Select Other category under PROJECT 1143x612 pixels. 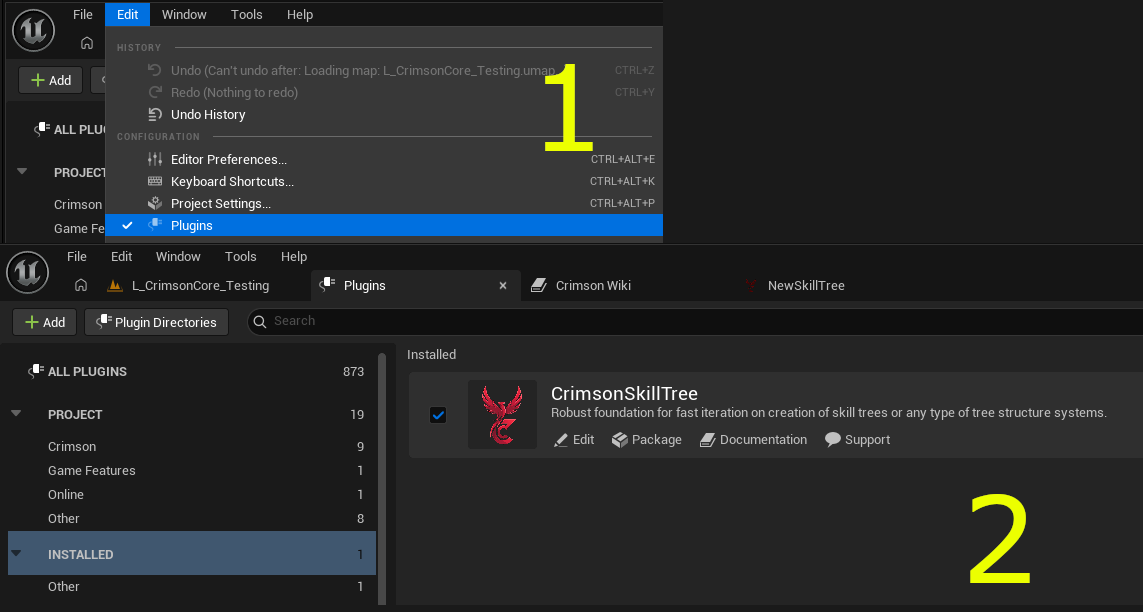click(192, 519)
